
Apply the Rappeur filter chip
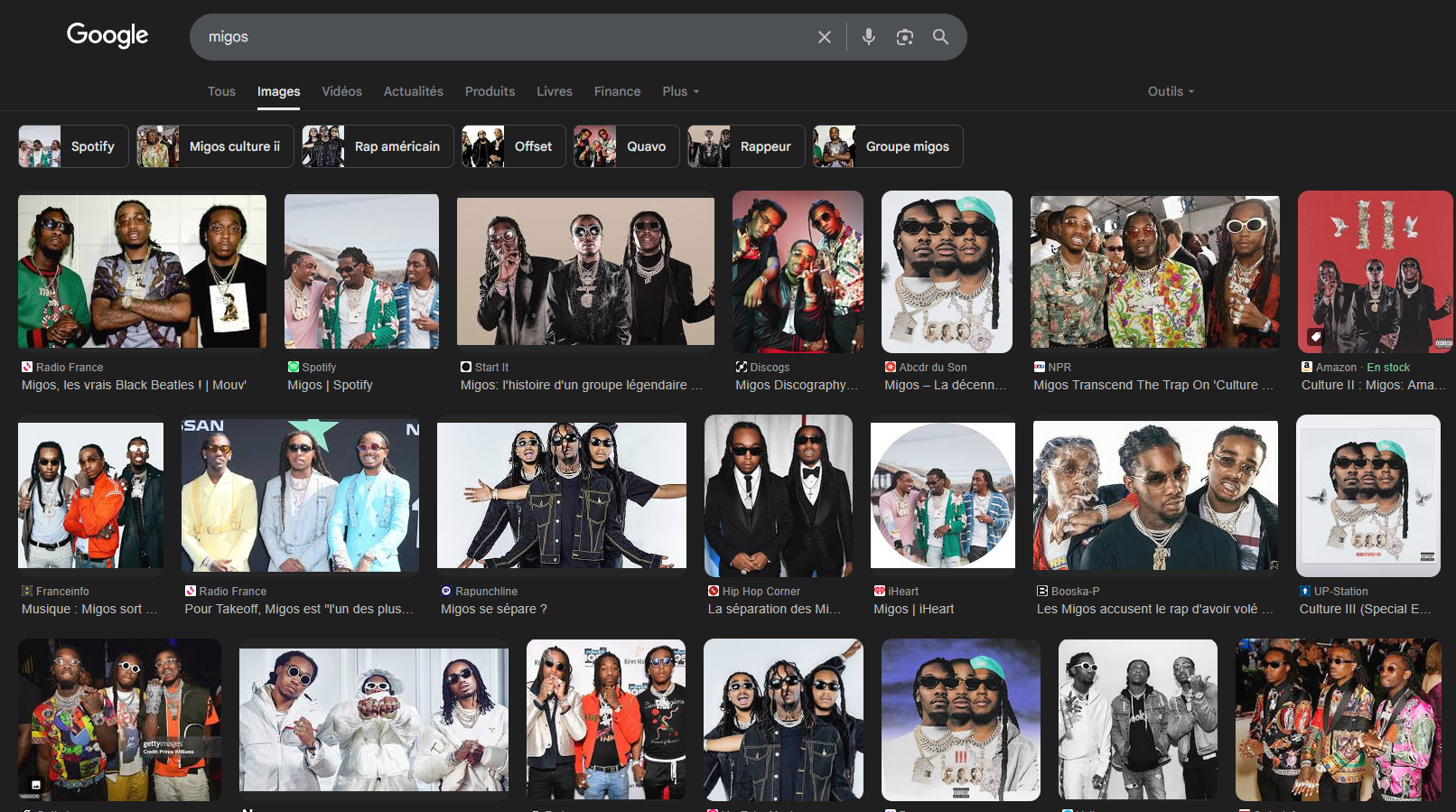tap(746, 146)
